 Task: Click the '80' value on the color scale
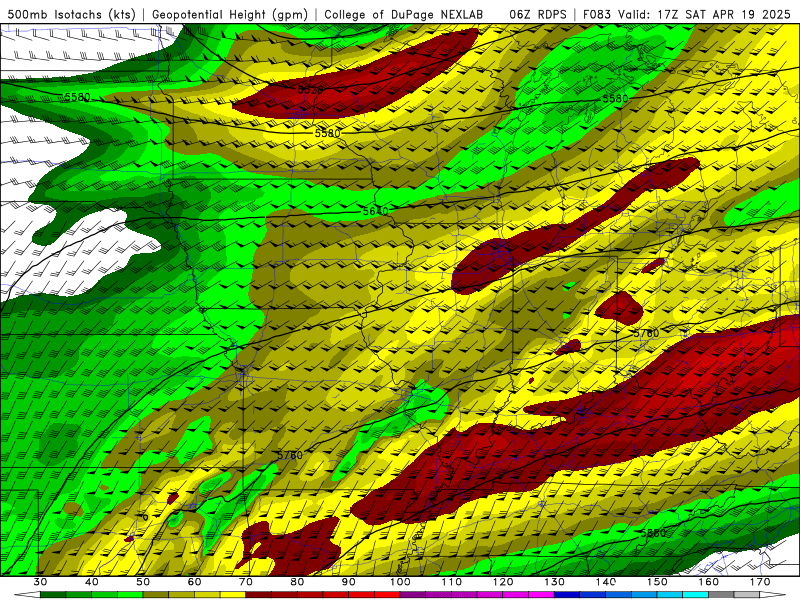click(297, 582)
